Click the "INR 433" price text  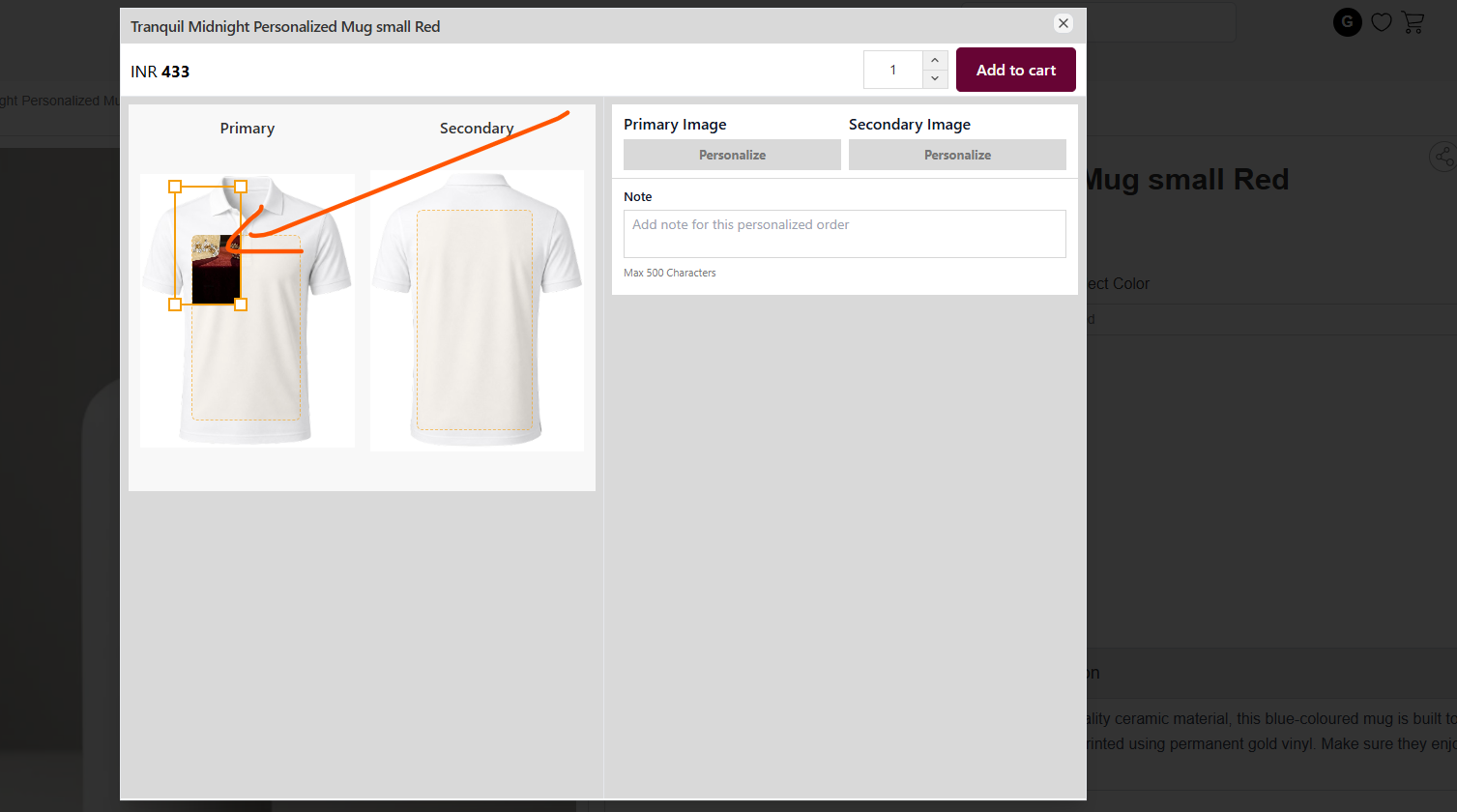point(160,72)
